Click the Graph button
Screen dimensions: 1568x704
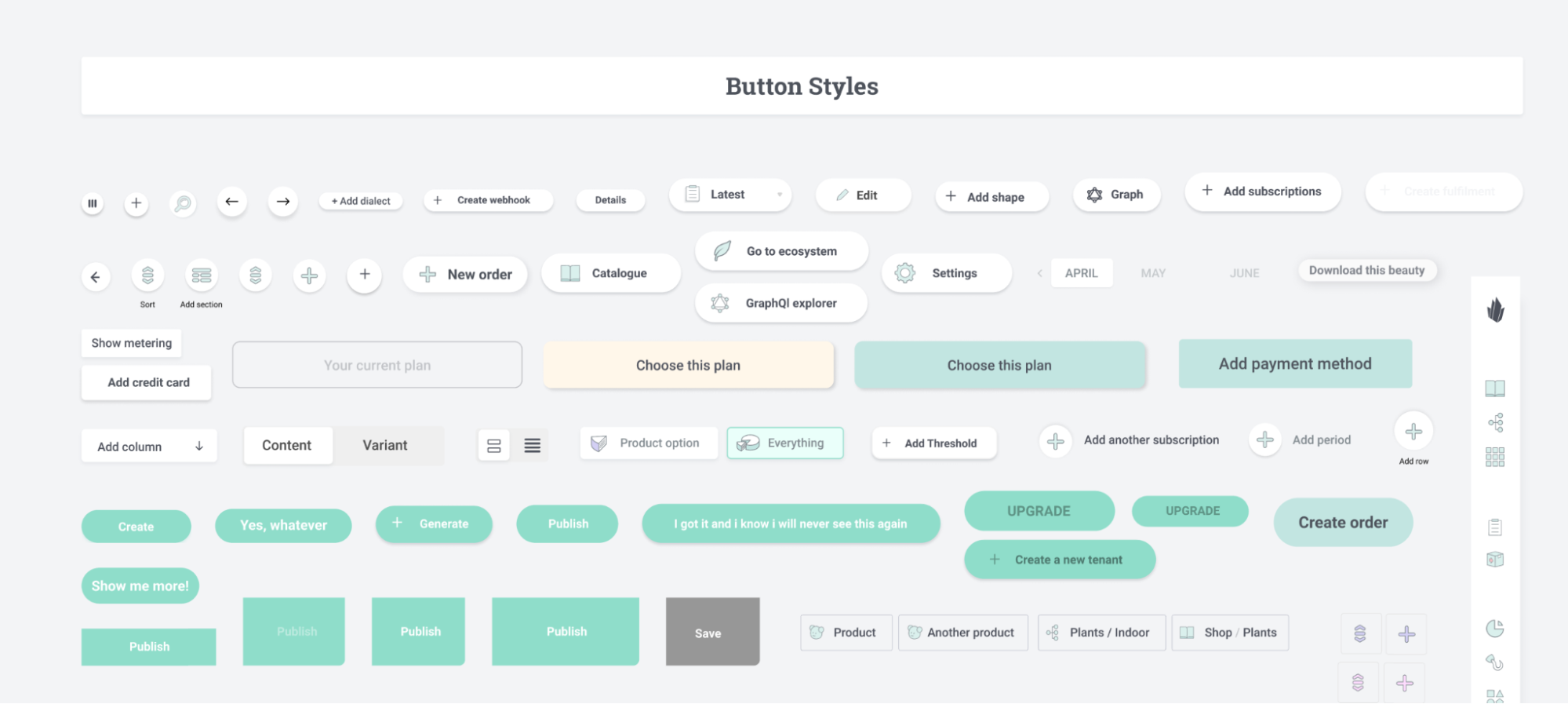pyautogui.click(x=1116, y=194)
